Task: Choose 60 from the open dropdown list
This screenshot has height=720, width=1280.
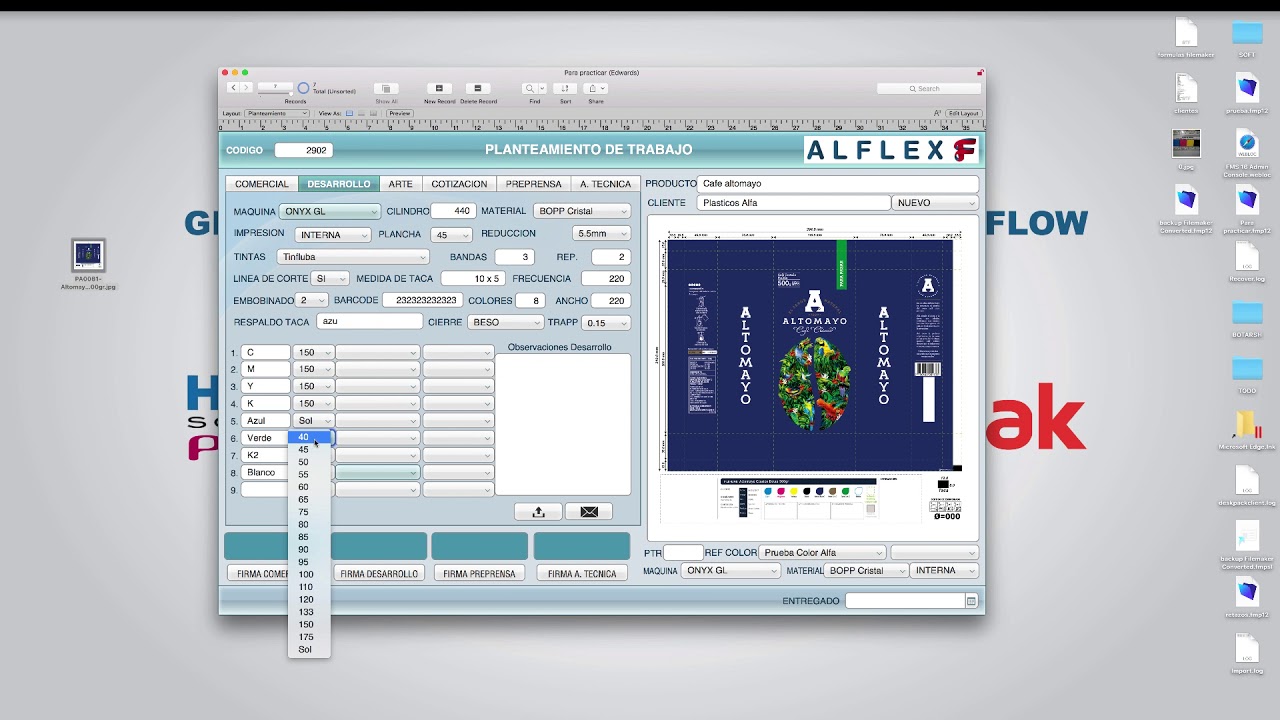Action: tap(309, 487)
